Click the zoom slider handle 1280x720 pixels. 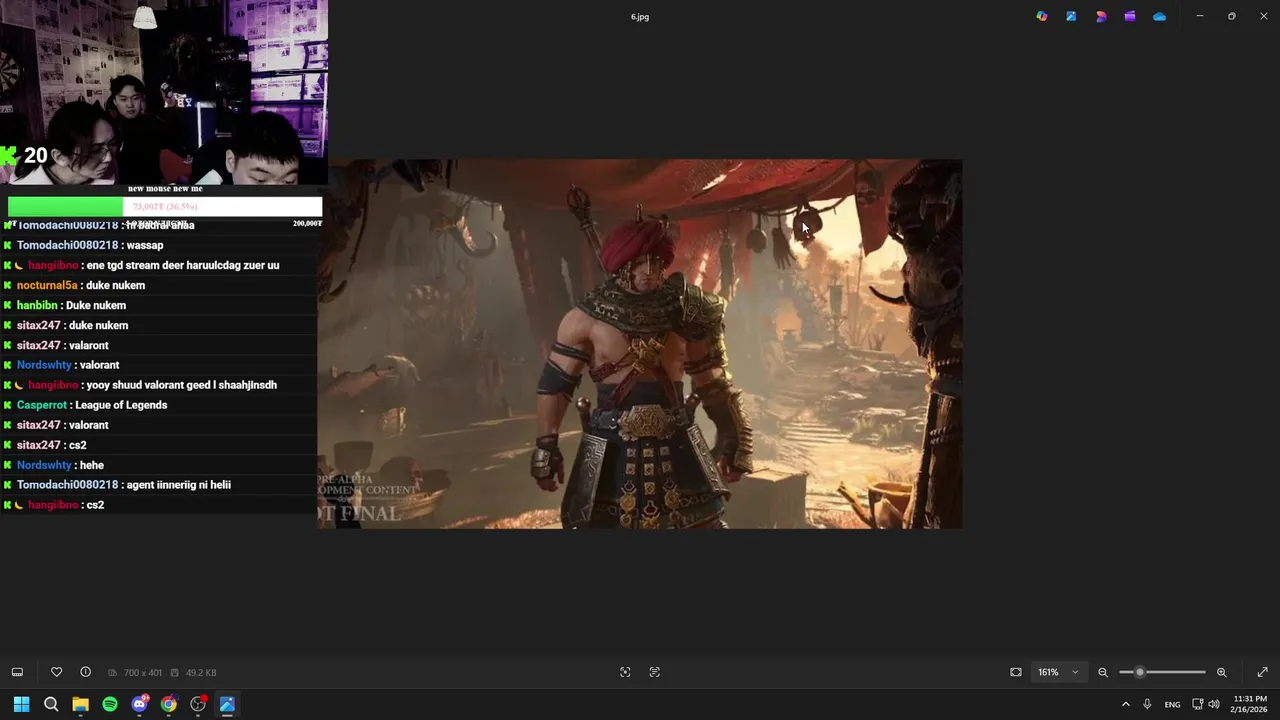(1140, 672)
